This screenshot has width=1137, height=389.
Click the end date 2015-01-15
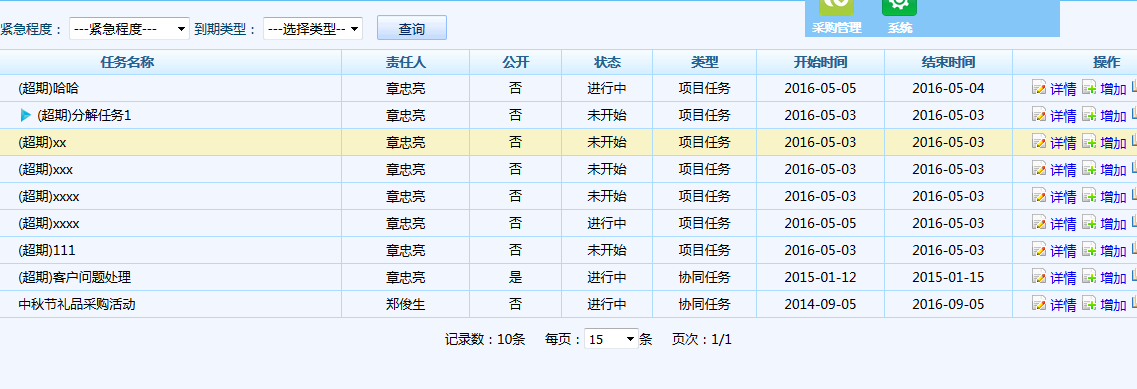pyautogui.click(x=948, y=277)
